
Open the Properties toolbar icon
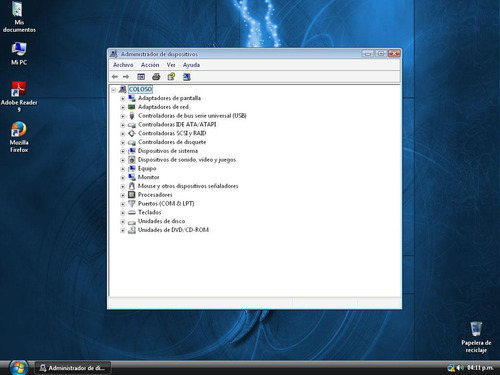click(x=141, y=77)
